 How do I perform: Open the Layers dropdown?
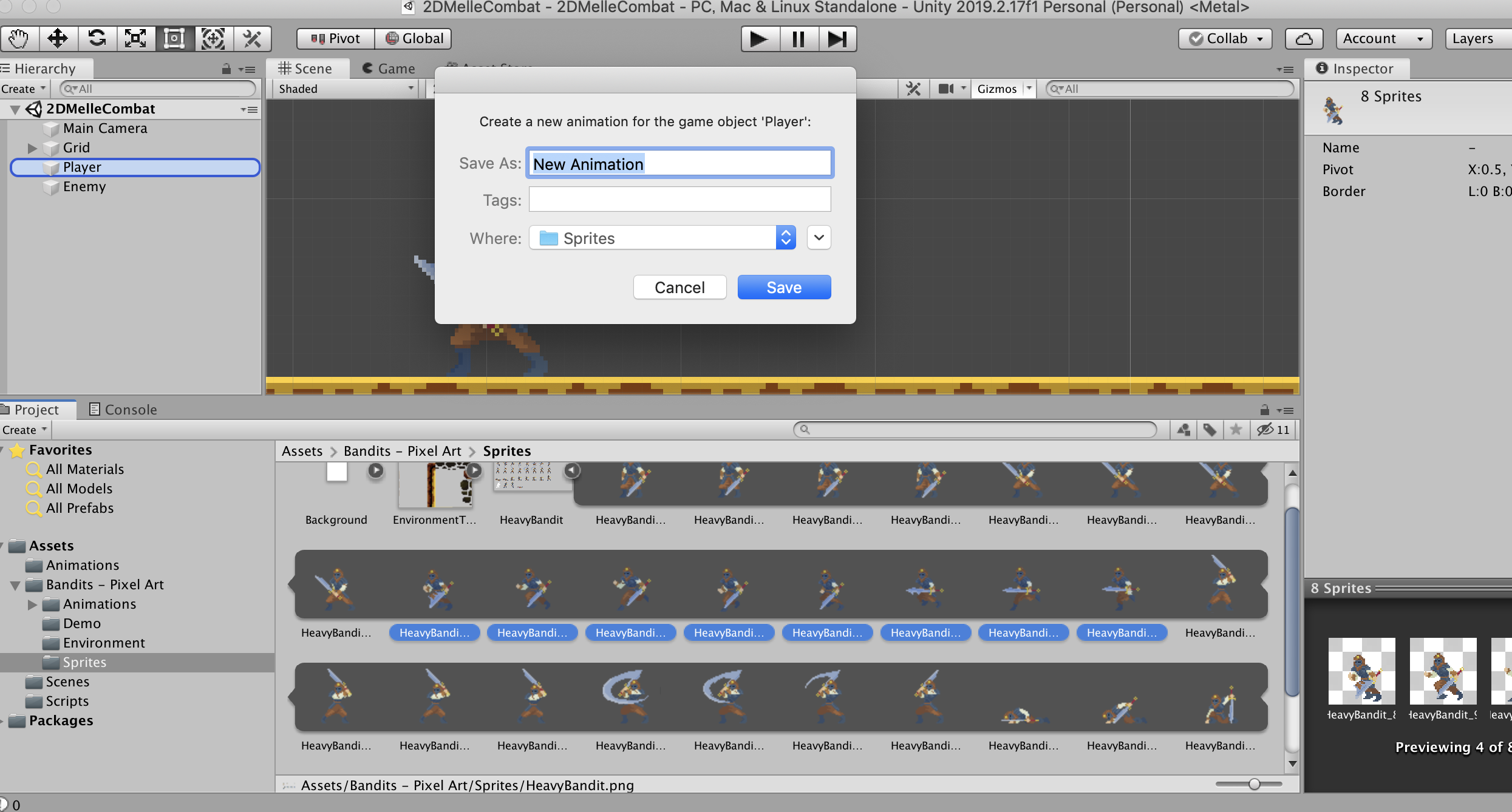(1479, 39)
